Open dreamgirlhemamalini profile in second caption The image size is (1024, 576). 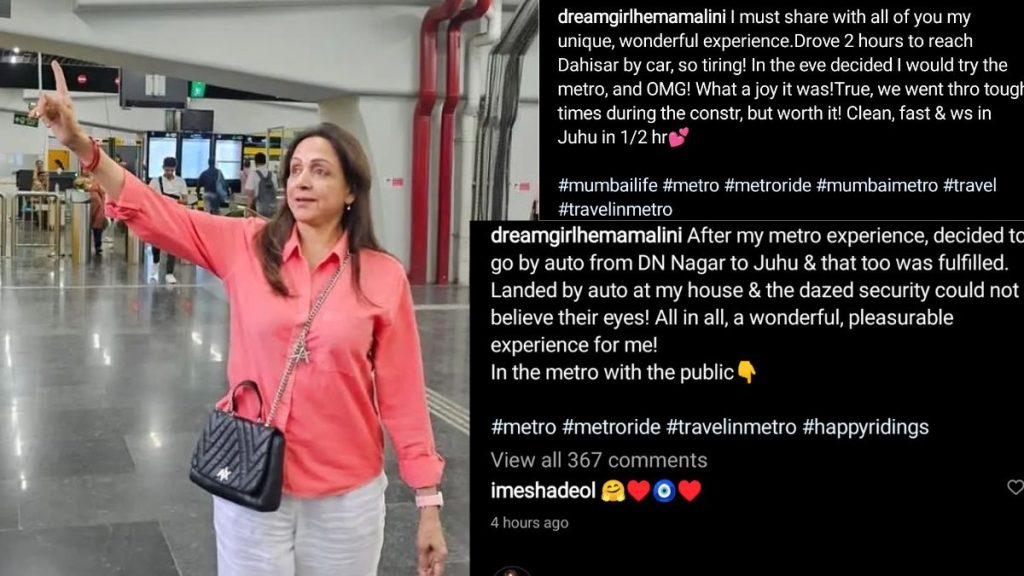tap(586, 236)
